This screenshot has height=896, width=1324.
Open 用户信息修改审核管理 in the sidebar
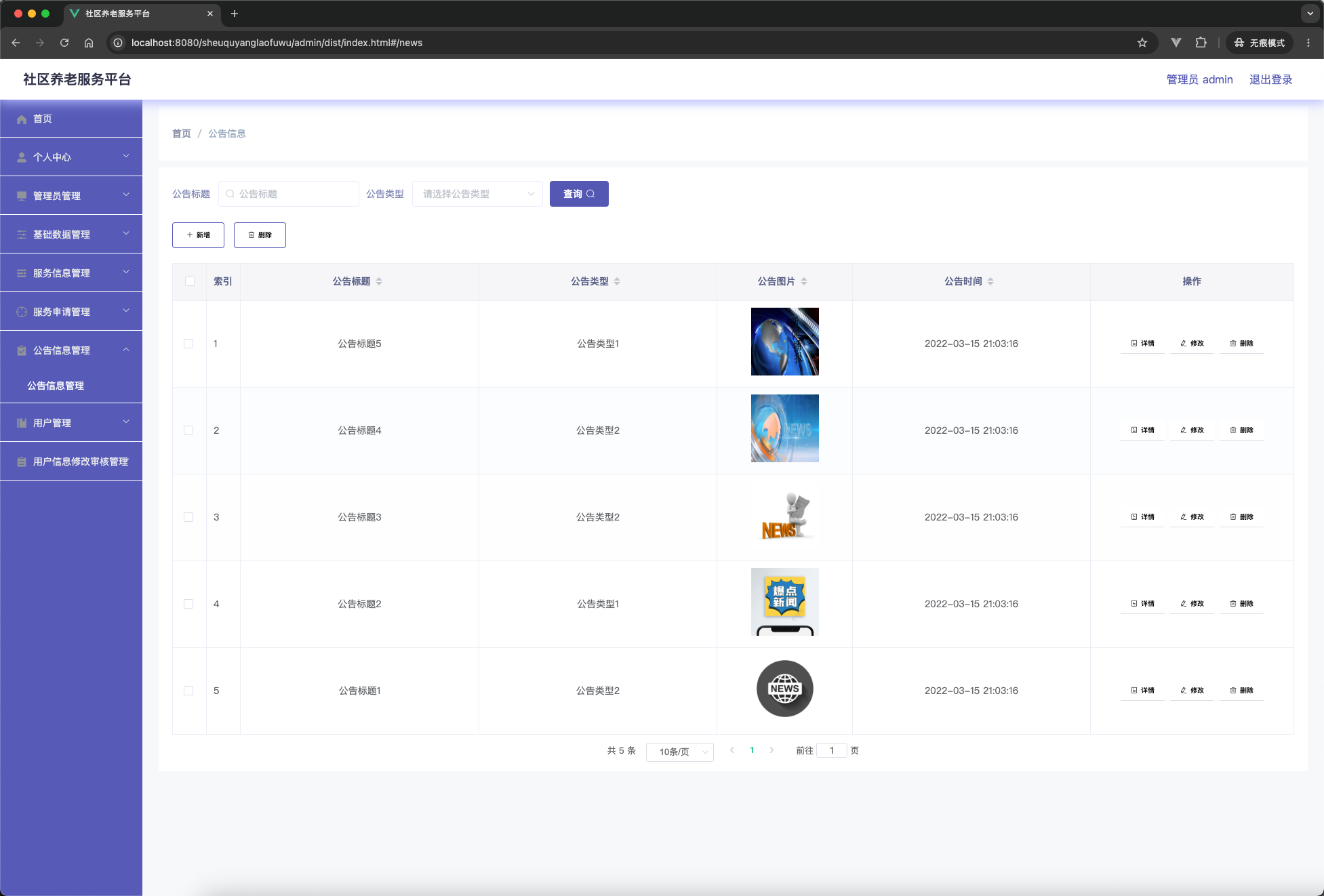(x=71, y=462)
